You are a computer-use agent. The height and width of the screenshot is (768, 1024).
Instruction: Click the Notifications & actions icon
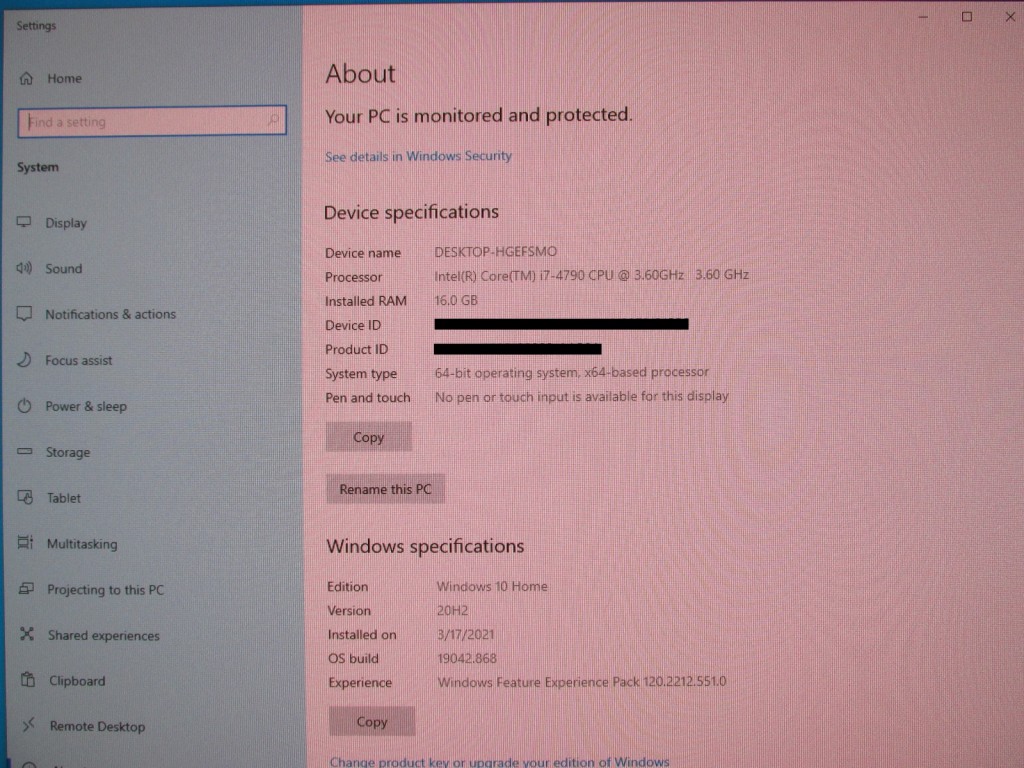point(24,313)
